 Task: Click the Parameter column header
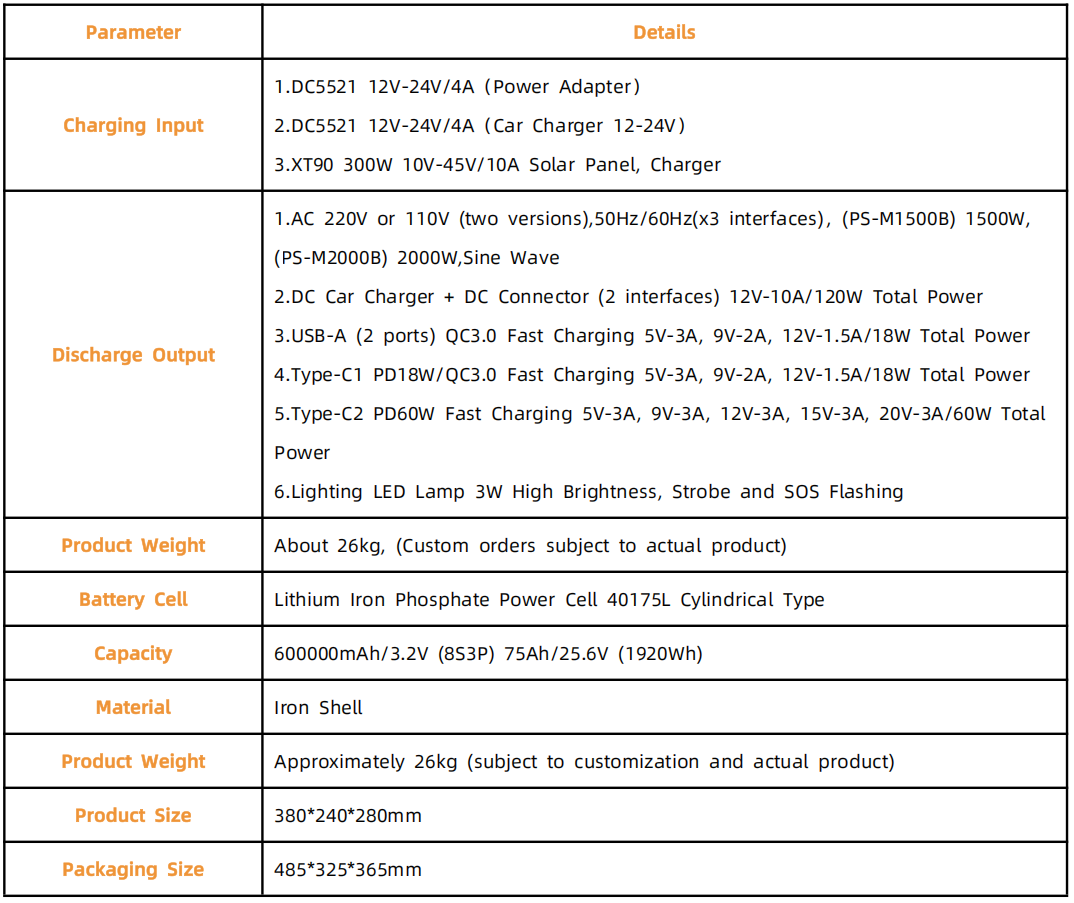(x=133, y=32)
